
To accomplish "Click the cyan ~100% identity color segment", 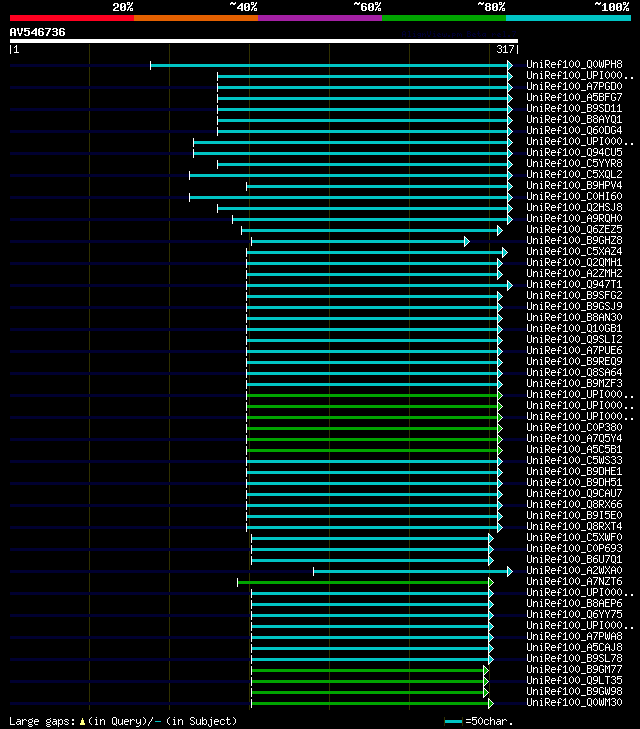I will pos(568,18).
